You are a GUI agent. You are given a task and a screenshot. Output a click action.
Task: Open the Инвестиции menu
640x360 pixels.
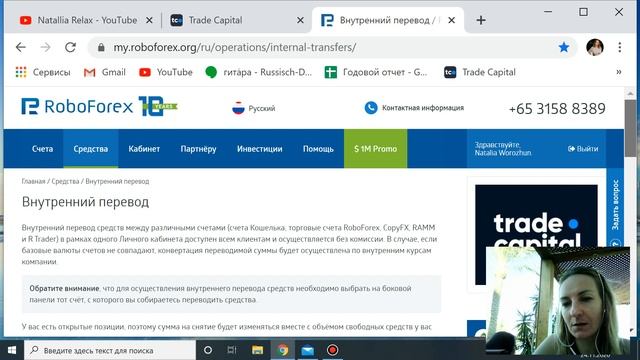click(x=260, y=149)
